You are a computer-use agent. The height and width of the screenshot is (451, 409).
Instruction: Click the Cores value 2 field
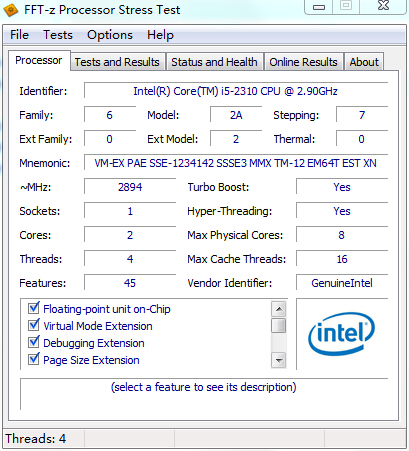pos(130,235)
